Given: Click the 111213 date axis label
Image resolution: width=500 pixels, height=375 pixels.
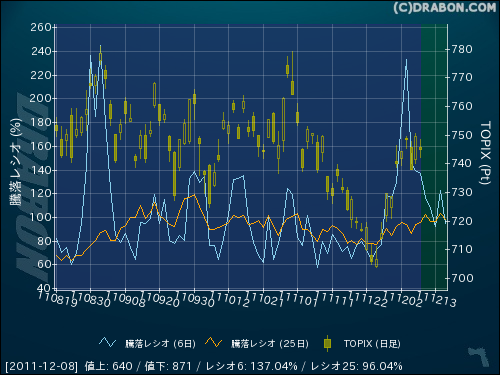Looking at the screenshot, I should pyautogui.click(x=437, y=299).
